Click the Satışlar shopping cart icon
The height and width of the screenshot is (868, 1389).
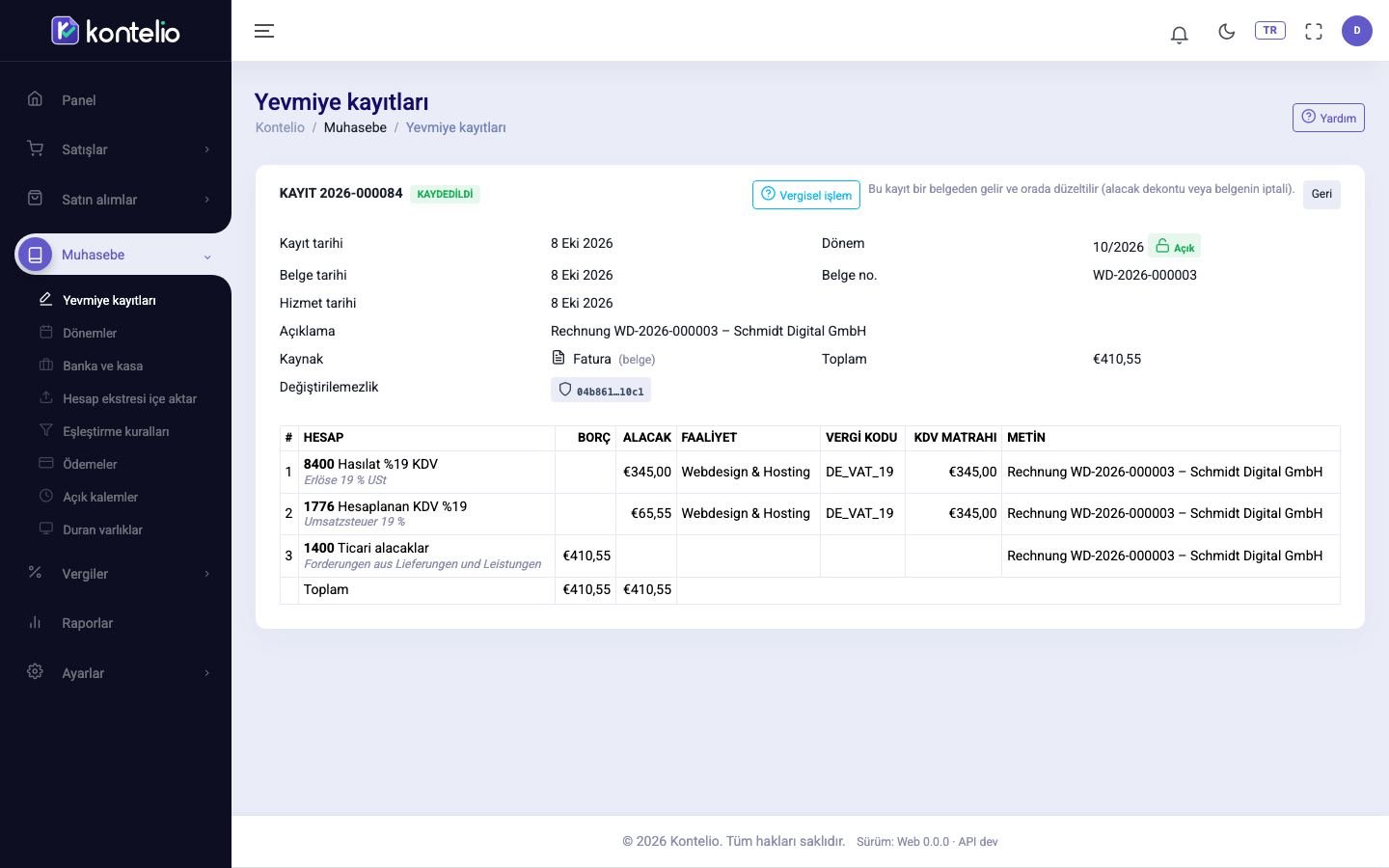36,149
